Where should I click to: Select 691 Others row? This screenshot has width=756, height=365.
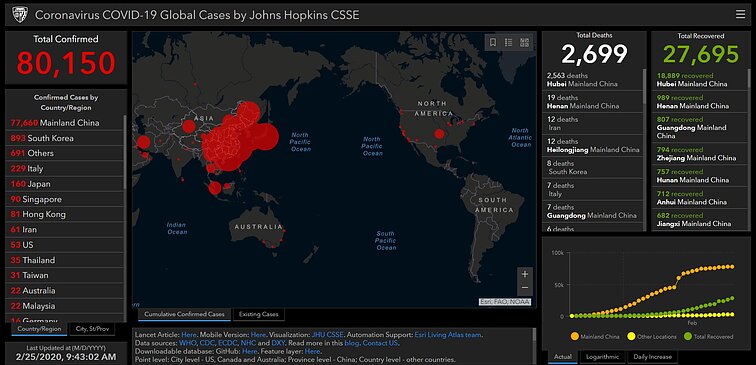click(65, 153)
